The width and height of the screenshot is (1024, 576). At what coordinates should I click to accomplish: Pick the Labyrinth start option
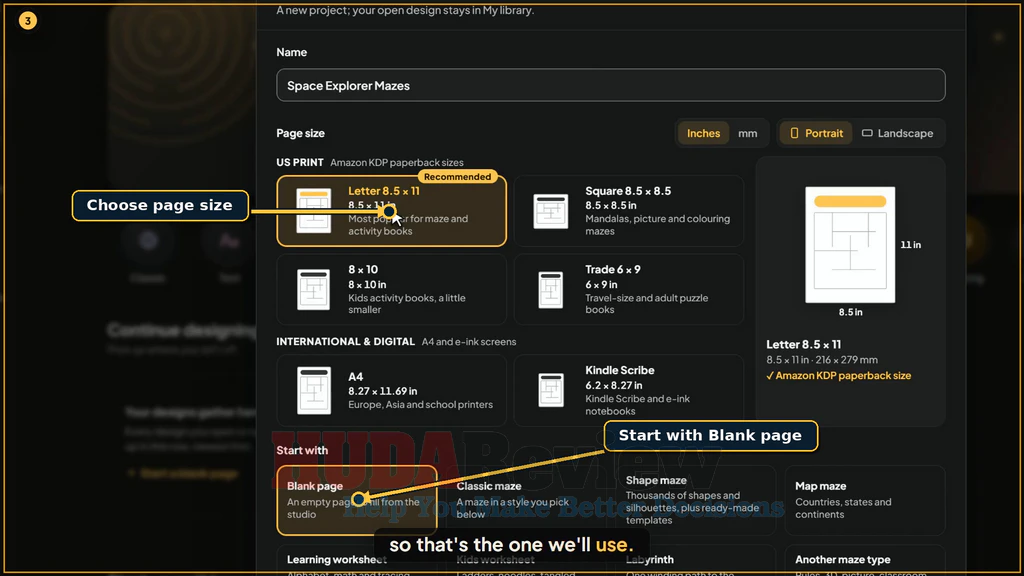(x=696, y=560)
